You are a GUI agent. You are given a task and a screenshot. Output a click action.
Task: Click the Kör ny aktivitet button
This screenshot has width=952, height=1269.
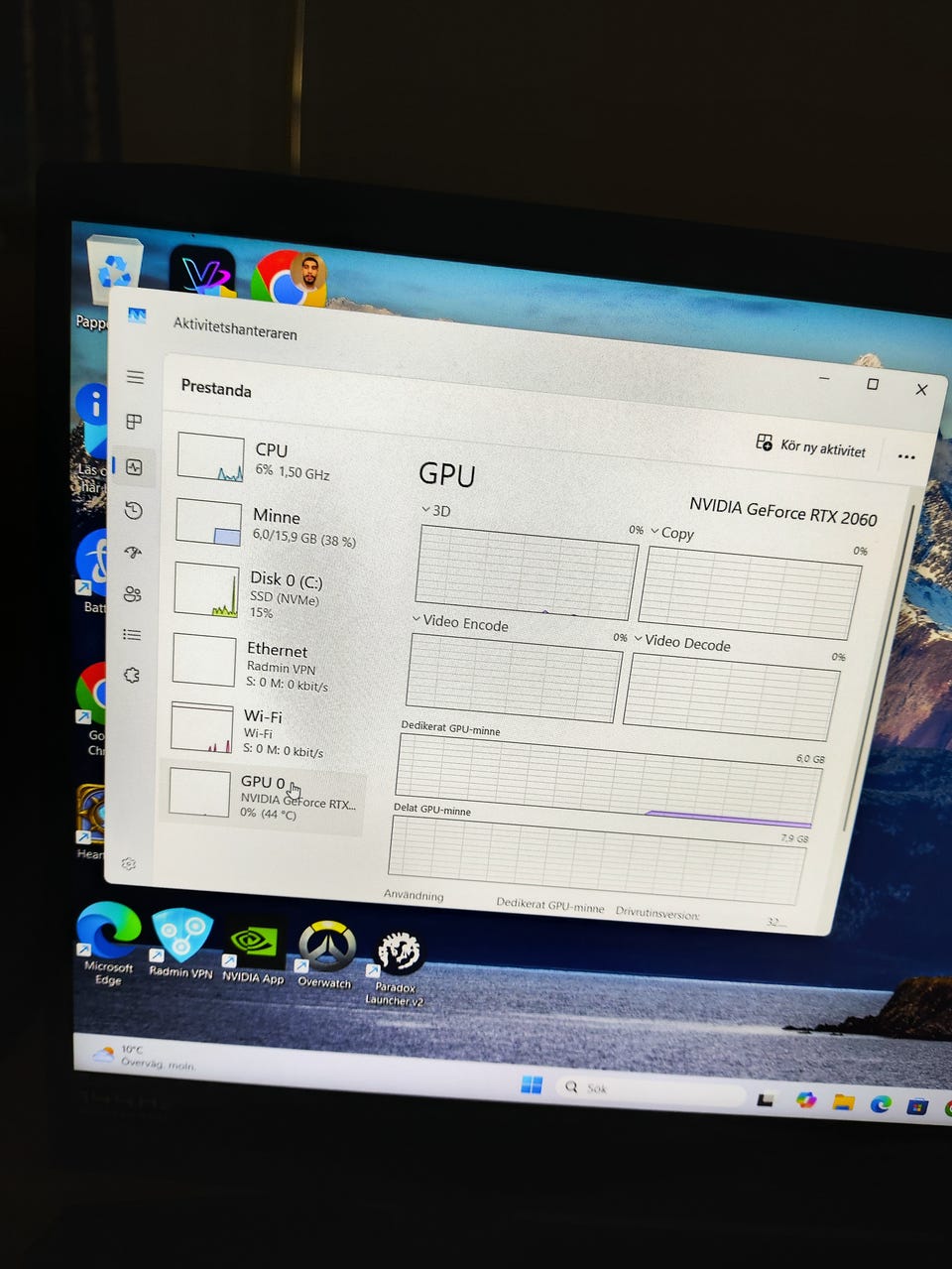pos(811,445)
